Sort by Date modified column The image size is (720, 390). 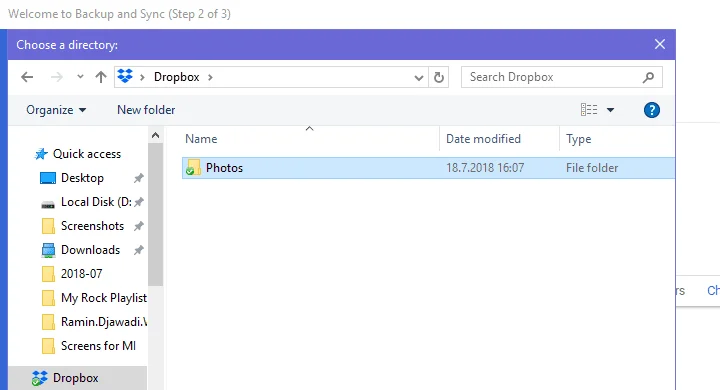(484, 139)
